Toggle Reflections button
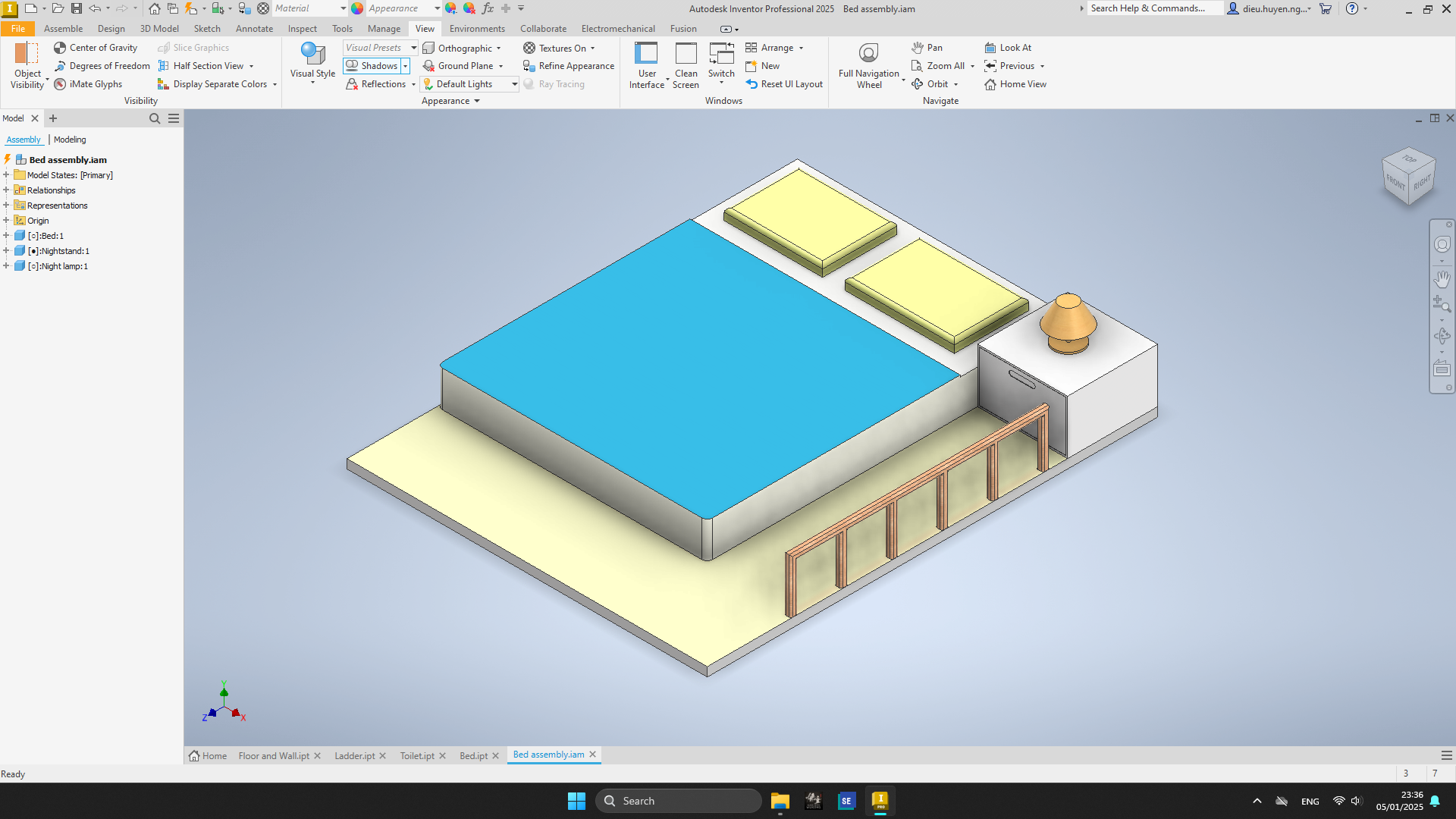This screenshot has height=819, width=1456. tap(376, 84)
